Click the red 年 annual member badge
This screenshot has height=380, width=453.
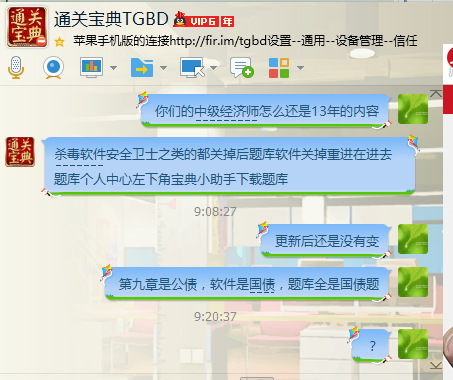(x=228, y=22)
